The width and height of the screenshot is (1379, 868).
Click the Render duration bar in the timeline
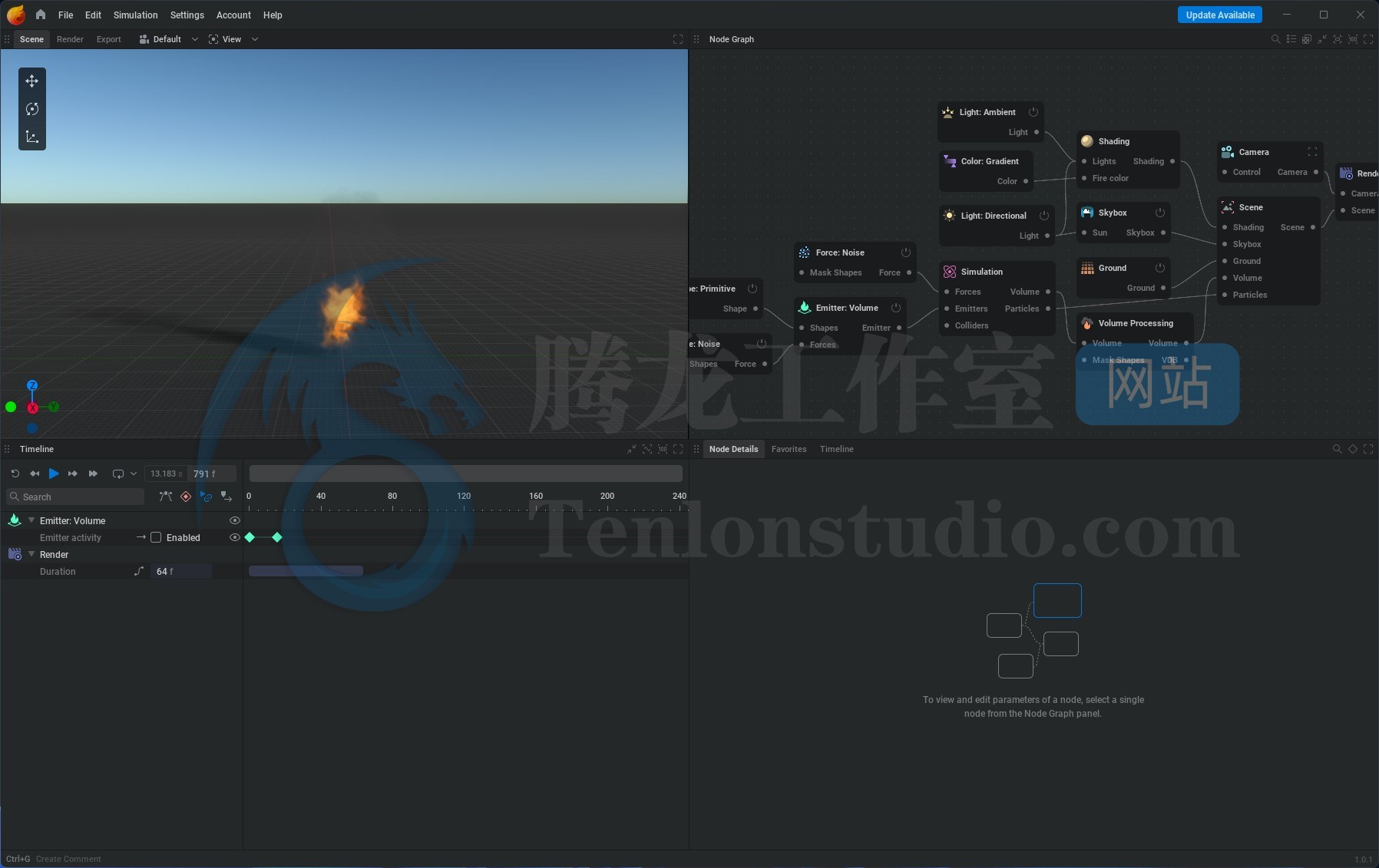tap(306, 571)
